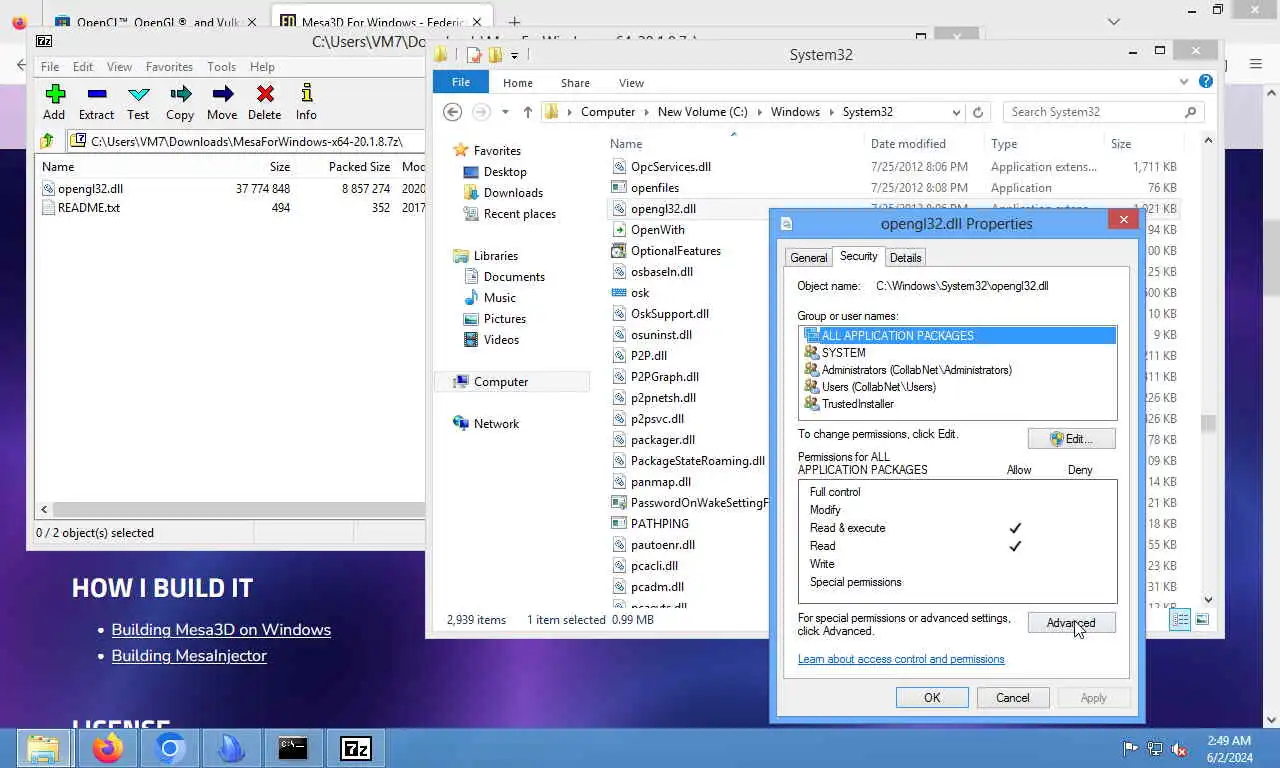Open 7-Zip from the taskbar
The image size is (1280, 768).
tap(356, 748)
